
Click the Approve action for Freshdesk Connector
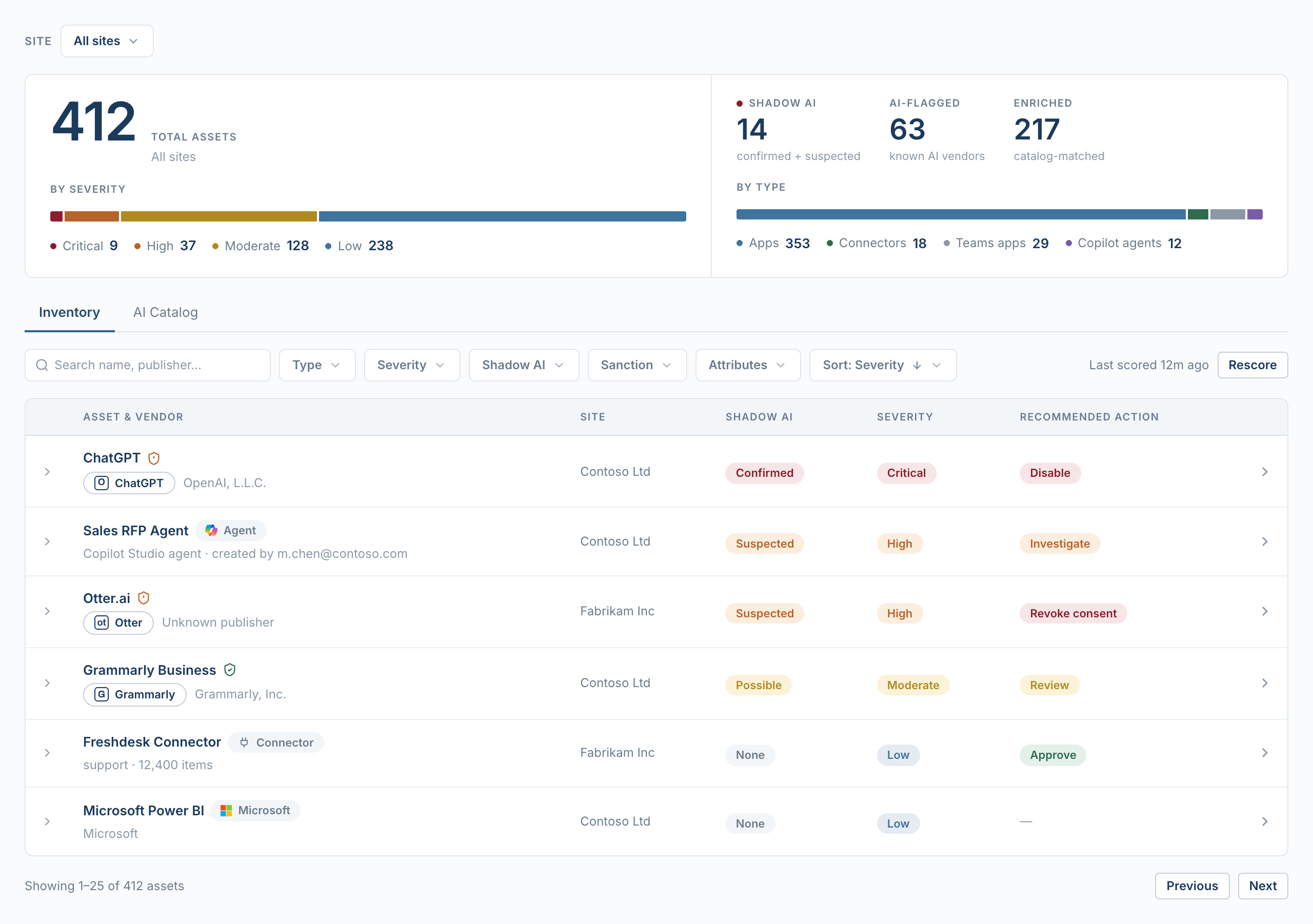click(x=1053, y=755)
